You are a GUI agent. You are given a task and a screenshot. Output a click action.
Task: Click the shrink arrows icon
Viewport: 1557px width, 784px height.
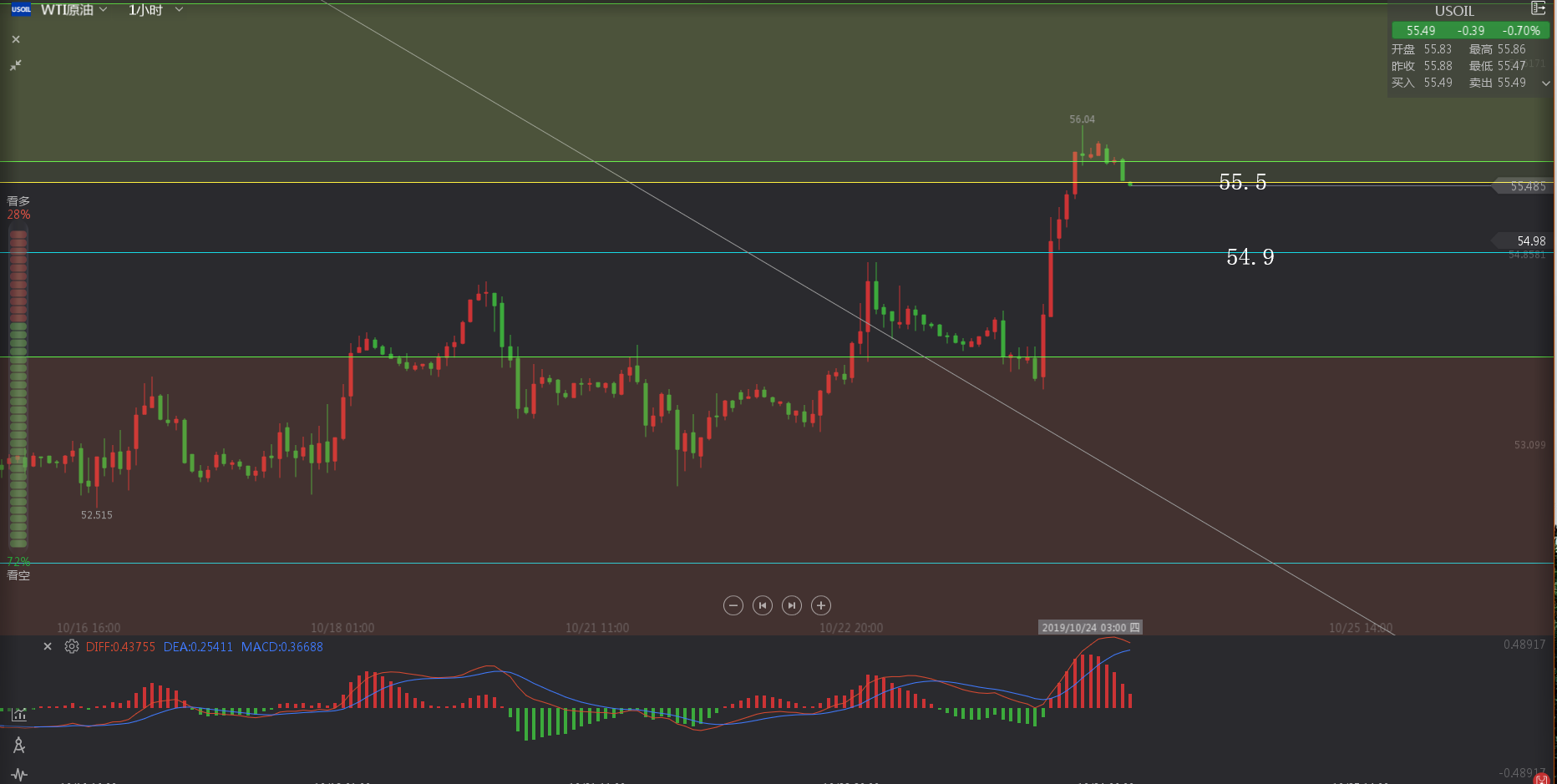point(16,65)
